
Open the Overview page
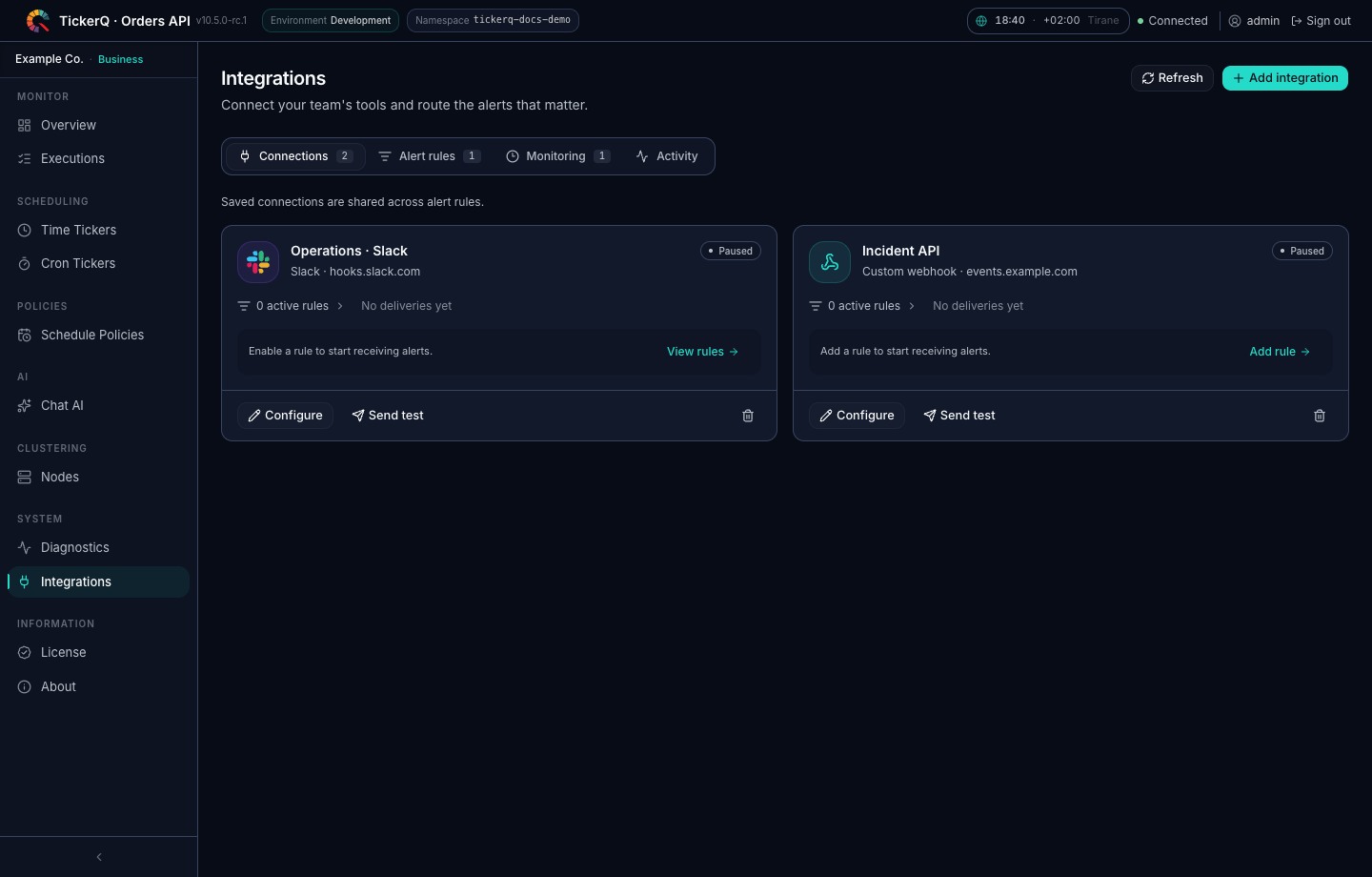(99, 125)
